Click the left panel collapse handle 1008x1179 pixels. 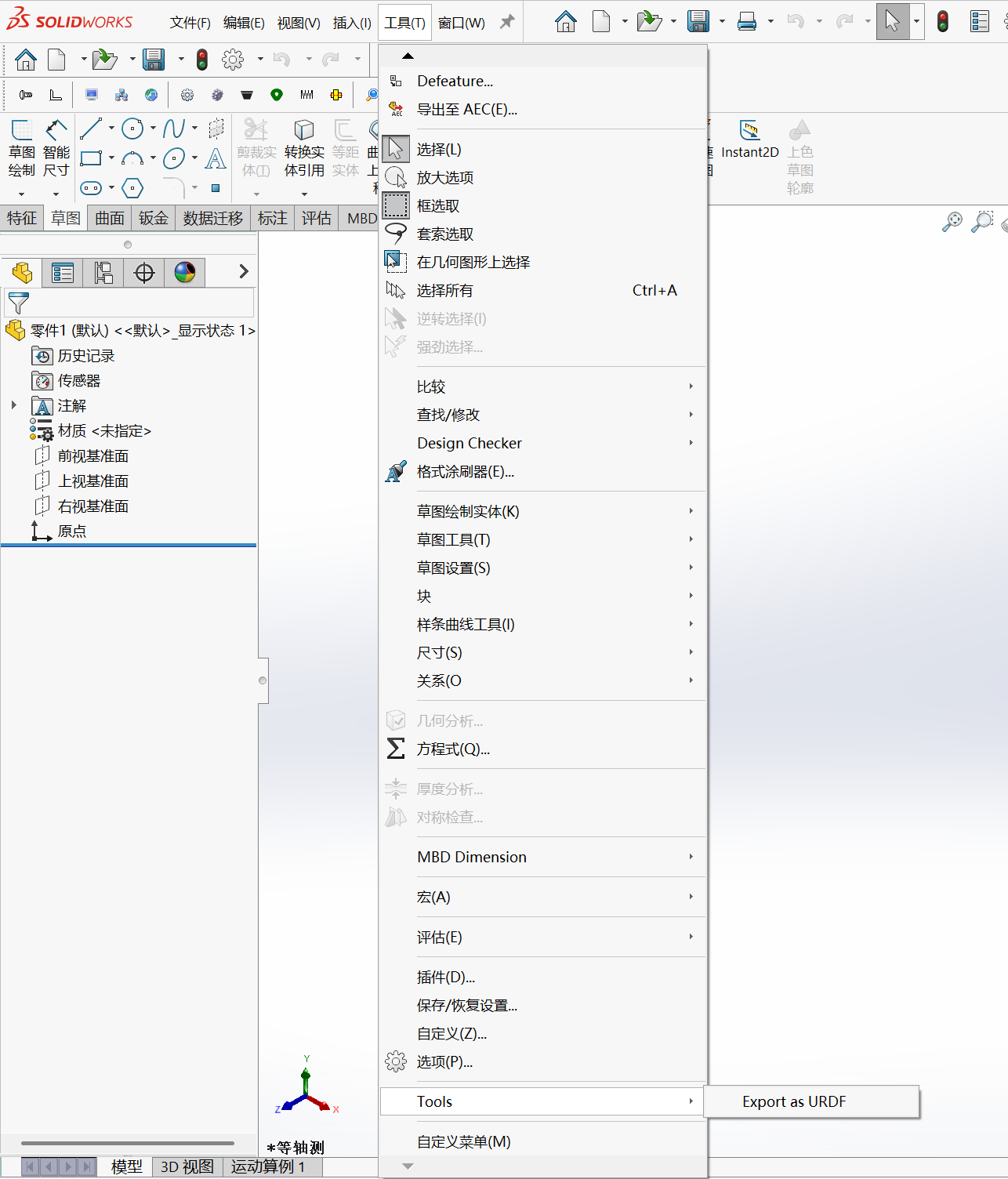[263, 680]
